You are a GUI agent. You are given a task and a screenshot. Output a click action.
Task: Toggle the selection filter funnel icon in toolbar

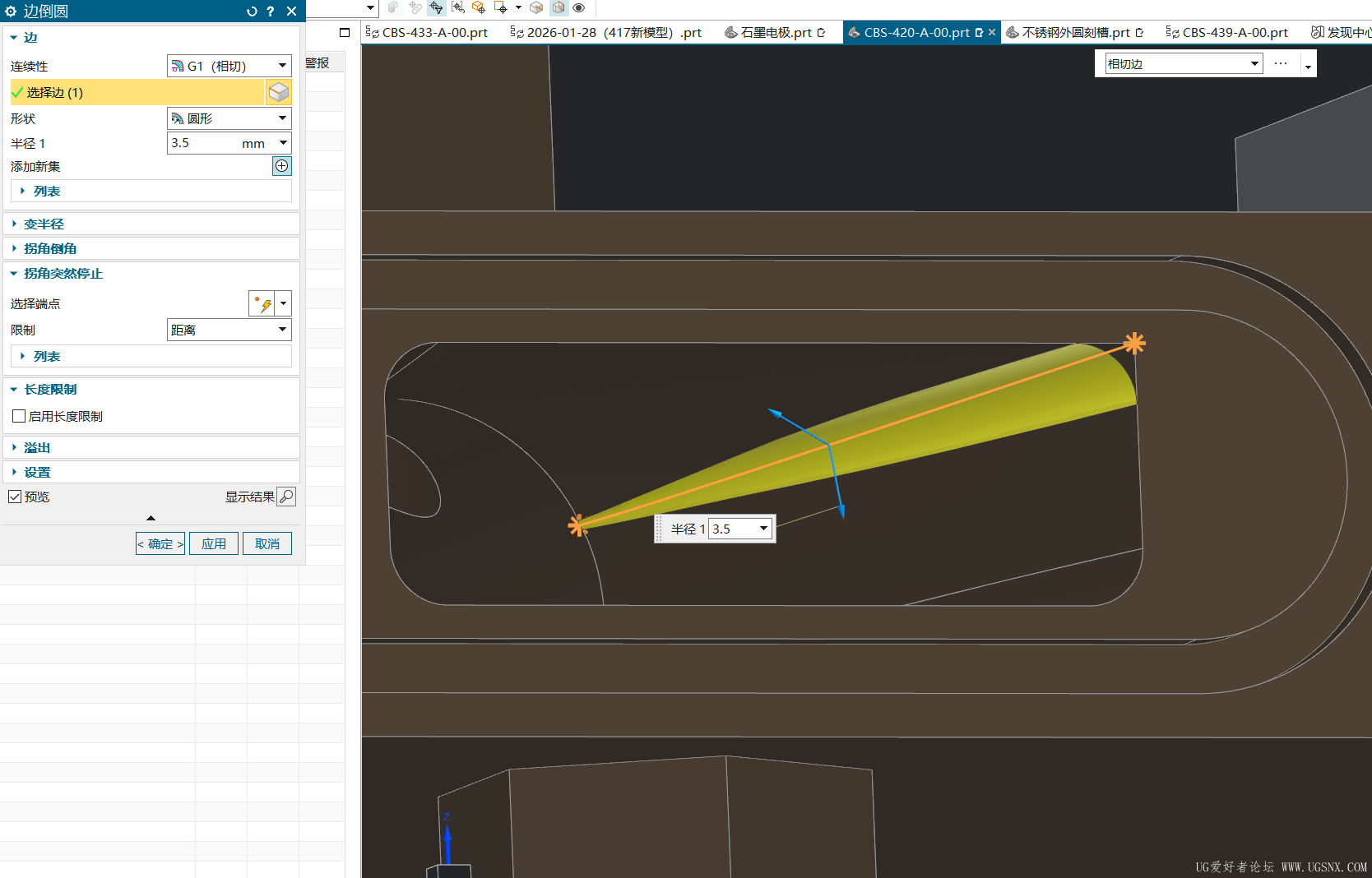(x=436, y=8)
